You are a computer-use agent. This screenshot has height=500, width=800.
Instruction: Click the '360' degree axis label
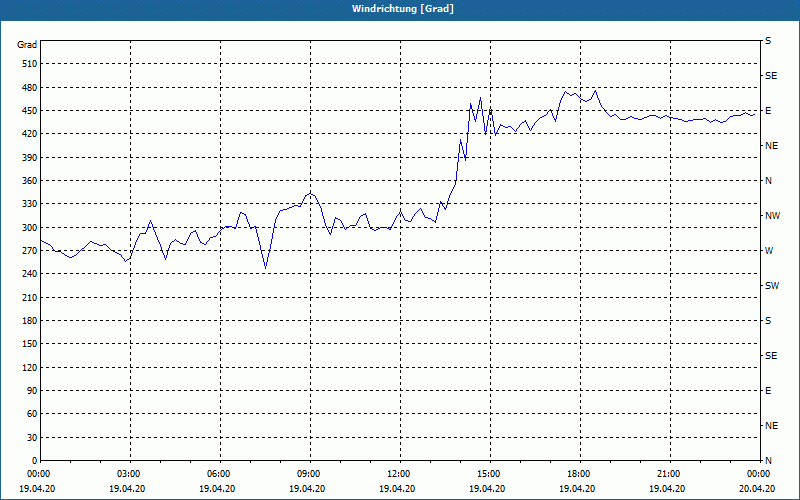tap(30, 181)
